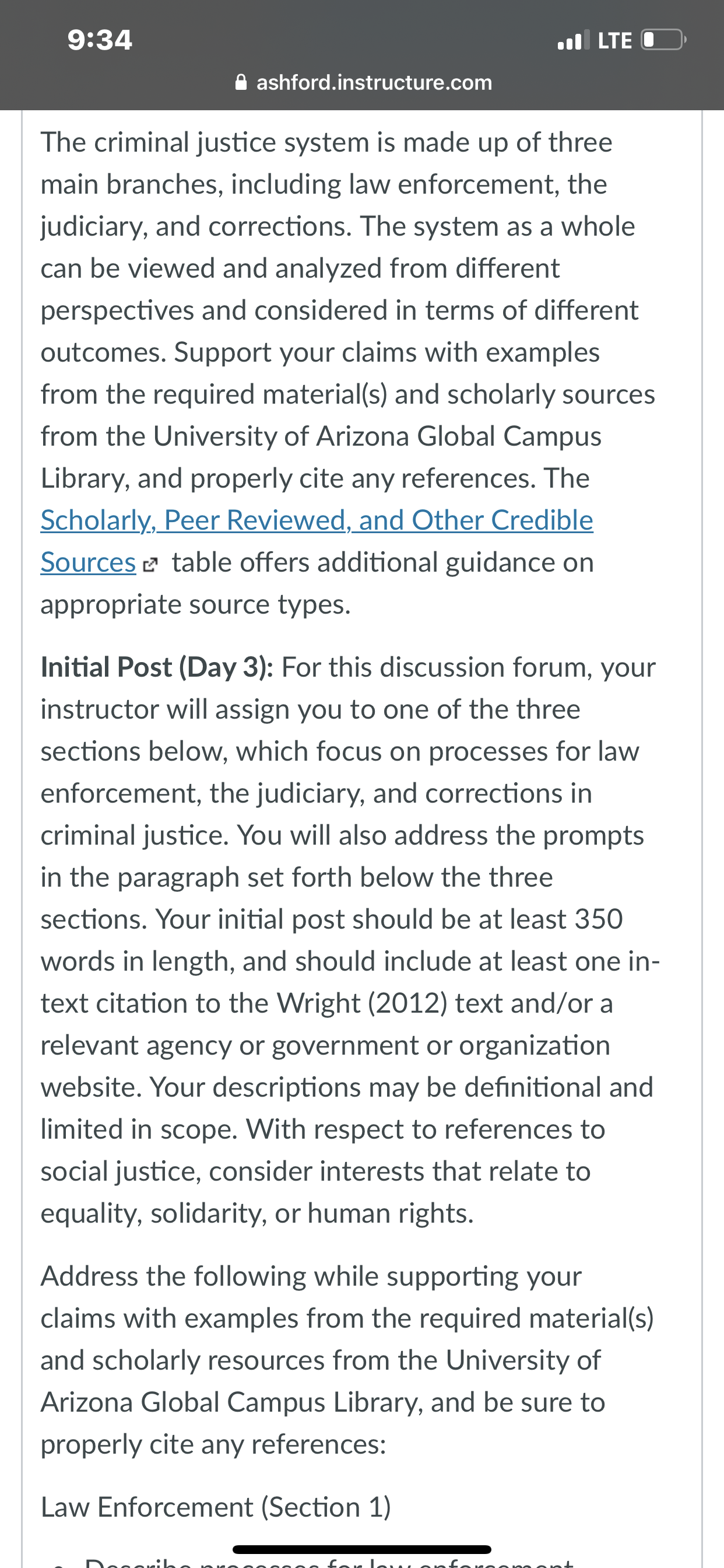The height and width of the screenshot is (1568, 724).
Task: Tap the padlock icon in address bar
Action: tap(241, 82)
